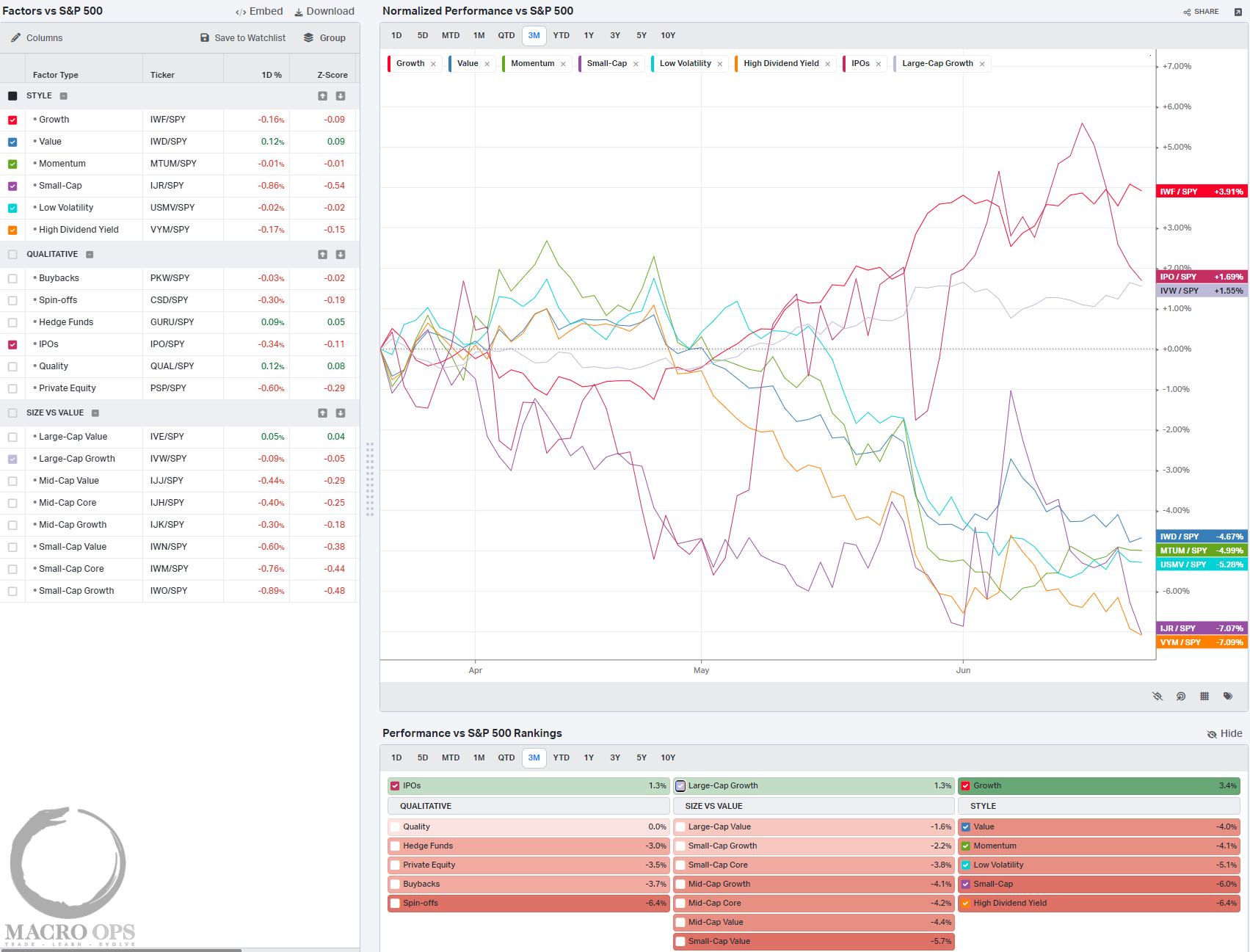Download the factors table
Screen dimensions: 1250x952
click(x=324, y=11)
